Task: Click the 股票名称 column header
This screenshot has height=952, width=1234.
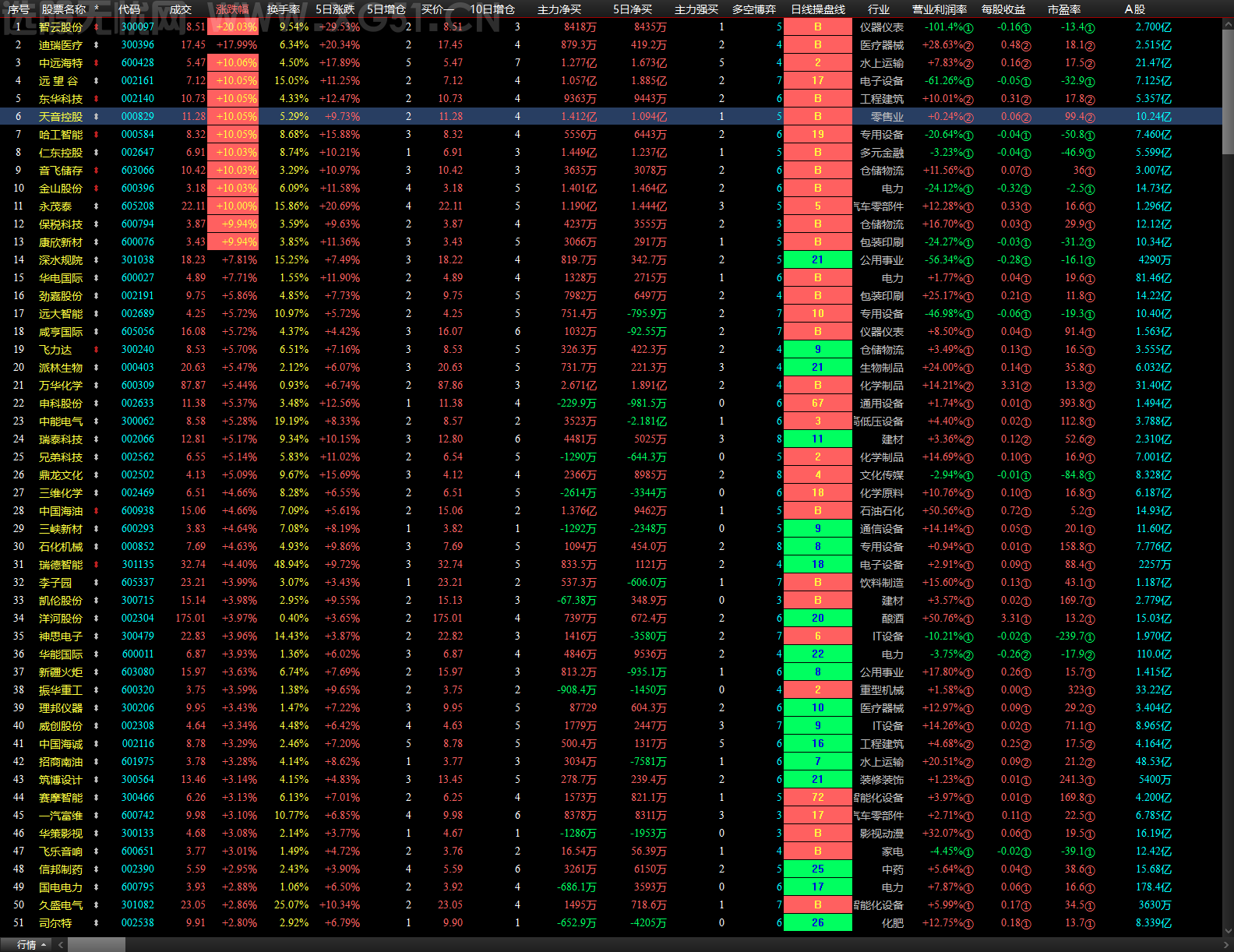Action: (x=64, y=9)
